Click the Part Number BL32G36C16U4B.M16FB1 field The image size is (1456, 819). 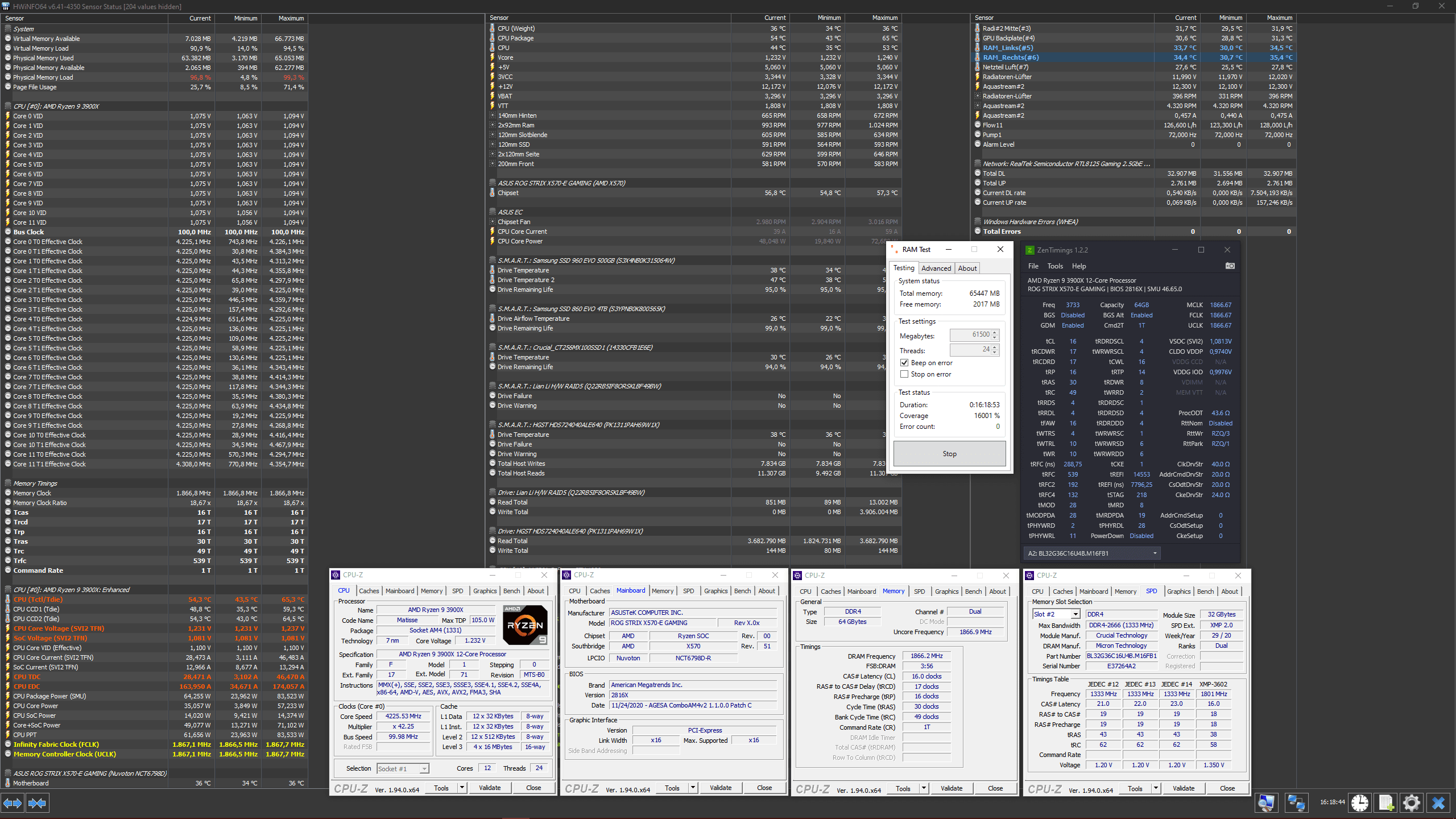click(1121, 656)
